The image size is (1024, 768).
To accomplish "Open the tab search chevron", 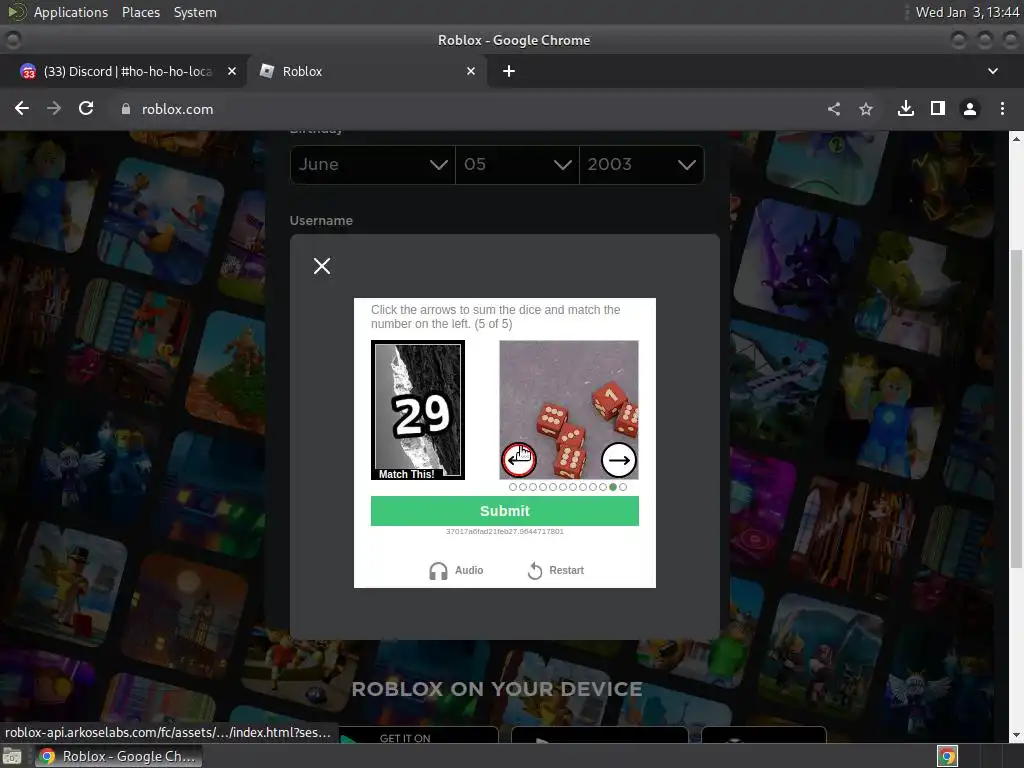I will [993, 71].
